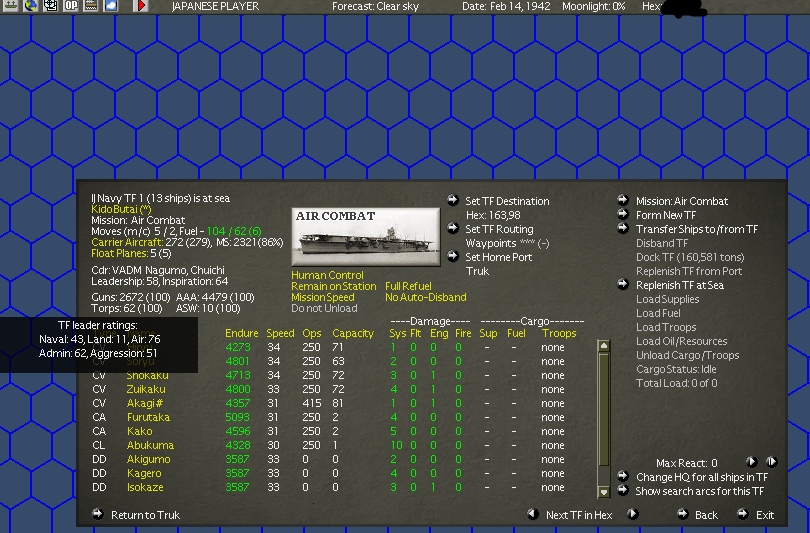Open the task force list toolbar icon
810x533 pixels.
(10, 6)
